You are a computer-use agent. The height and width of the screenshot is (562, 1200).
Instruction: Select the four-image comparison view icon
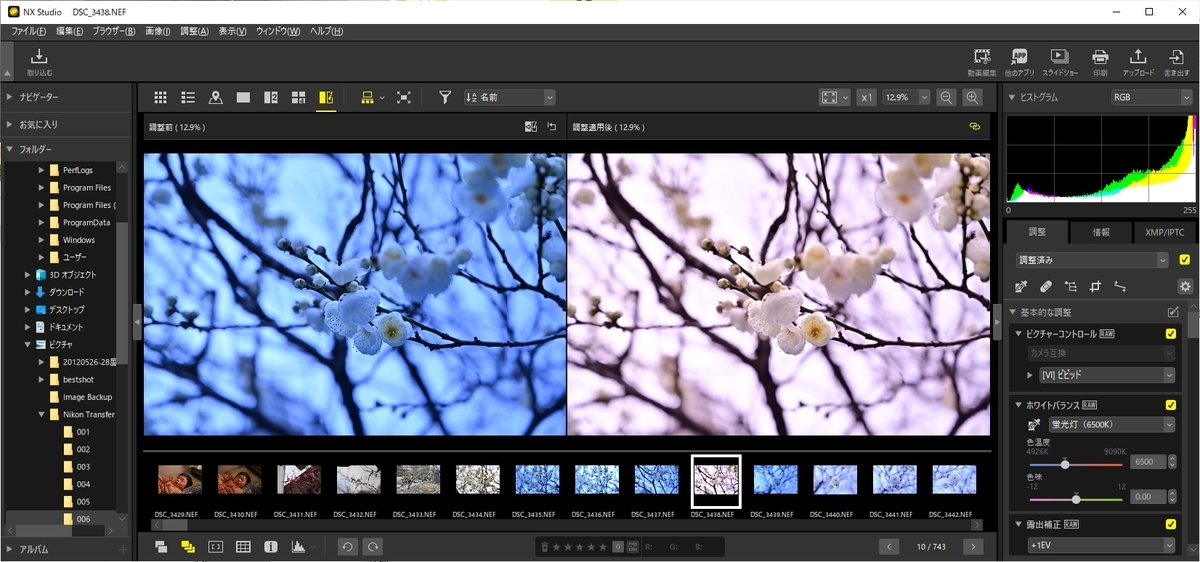tap(298, 97)
